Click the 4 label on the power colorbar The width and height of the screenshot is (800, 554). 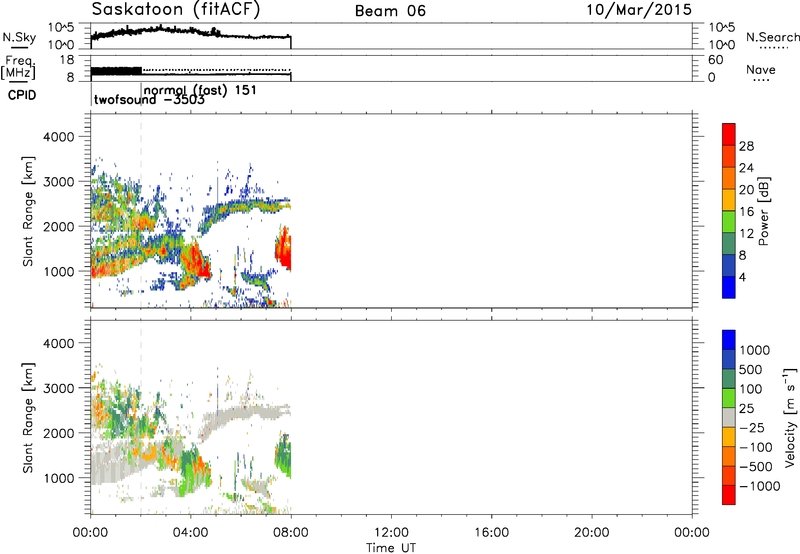pos(742,278)
